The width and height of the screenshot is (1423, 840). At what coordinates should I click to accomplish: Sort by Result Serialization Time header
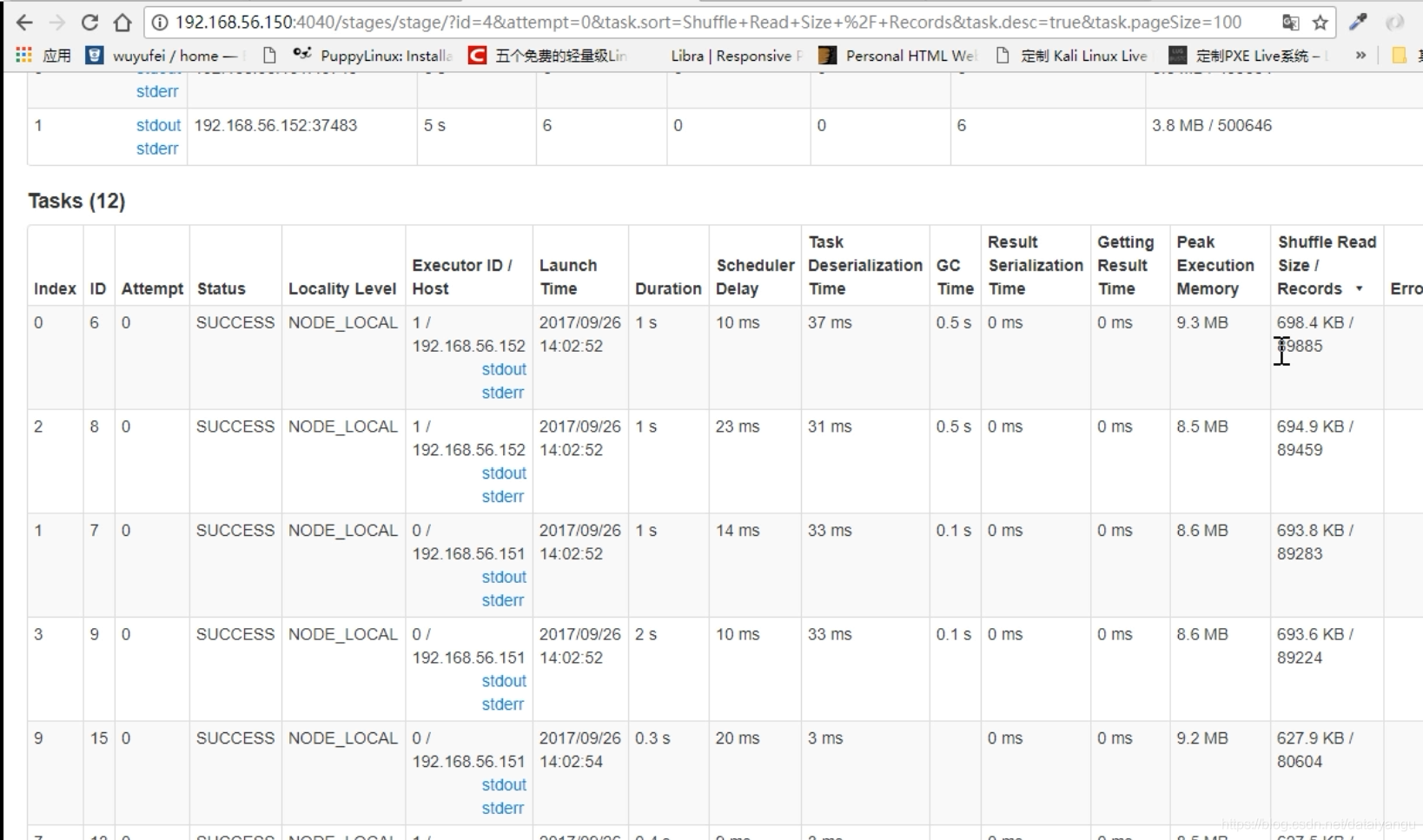1036,265
